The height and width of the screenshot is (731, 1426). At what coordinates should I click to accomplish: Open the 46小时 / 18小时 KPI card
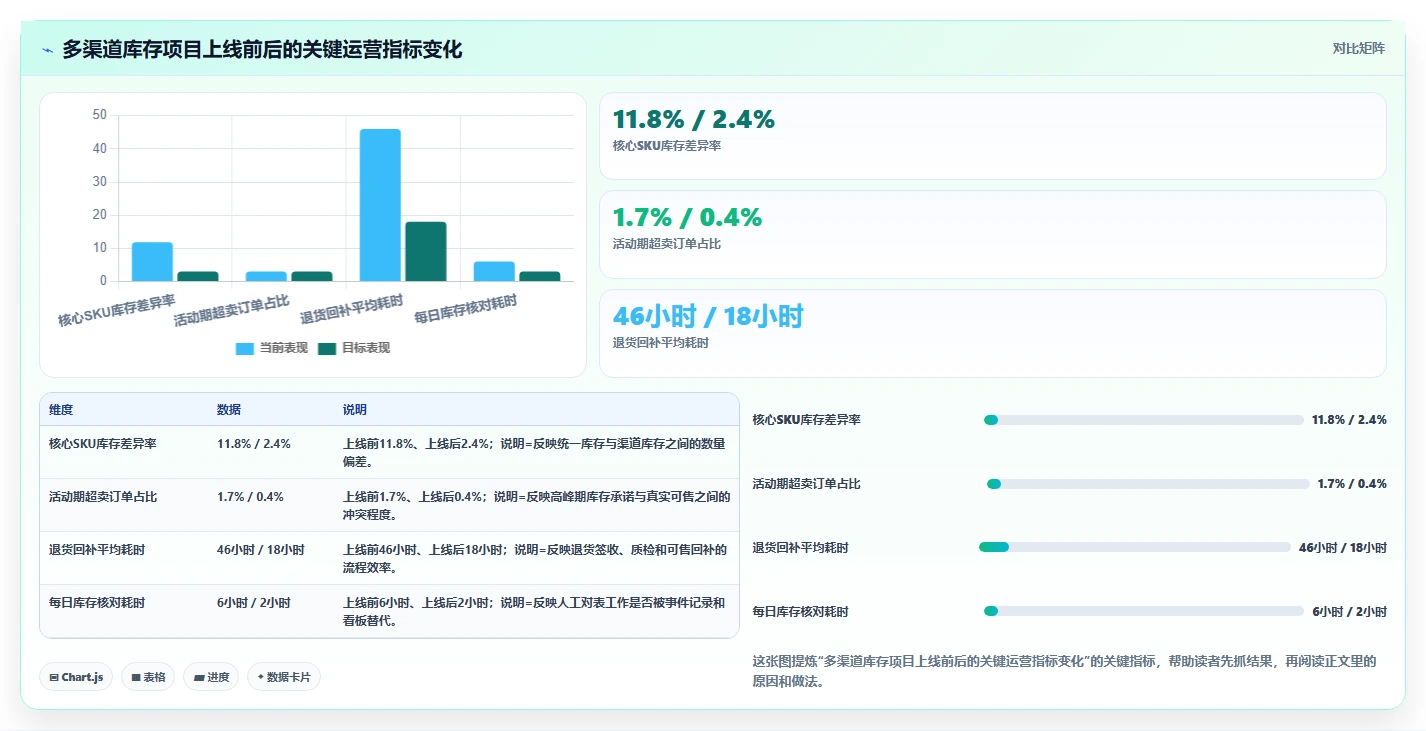tap(992, 333)
